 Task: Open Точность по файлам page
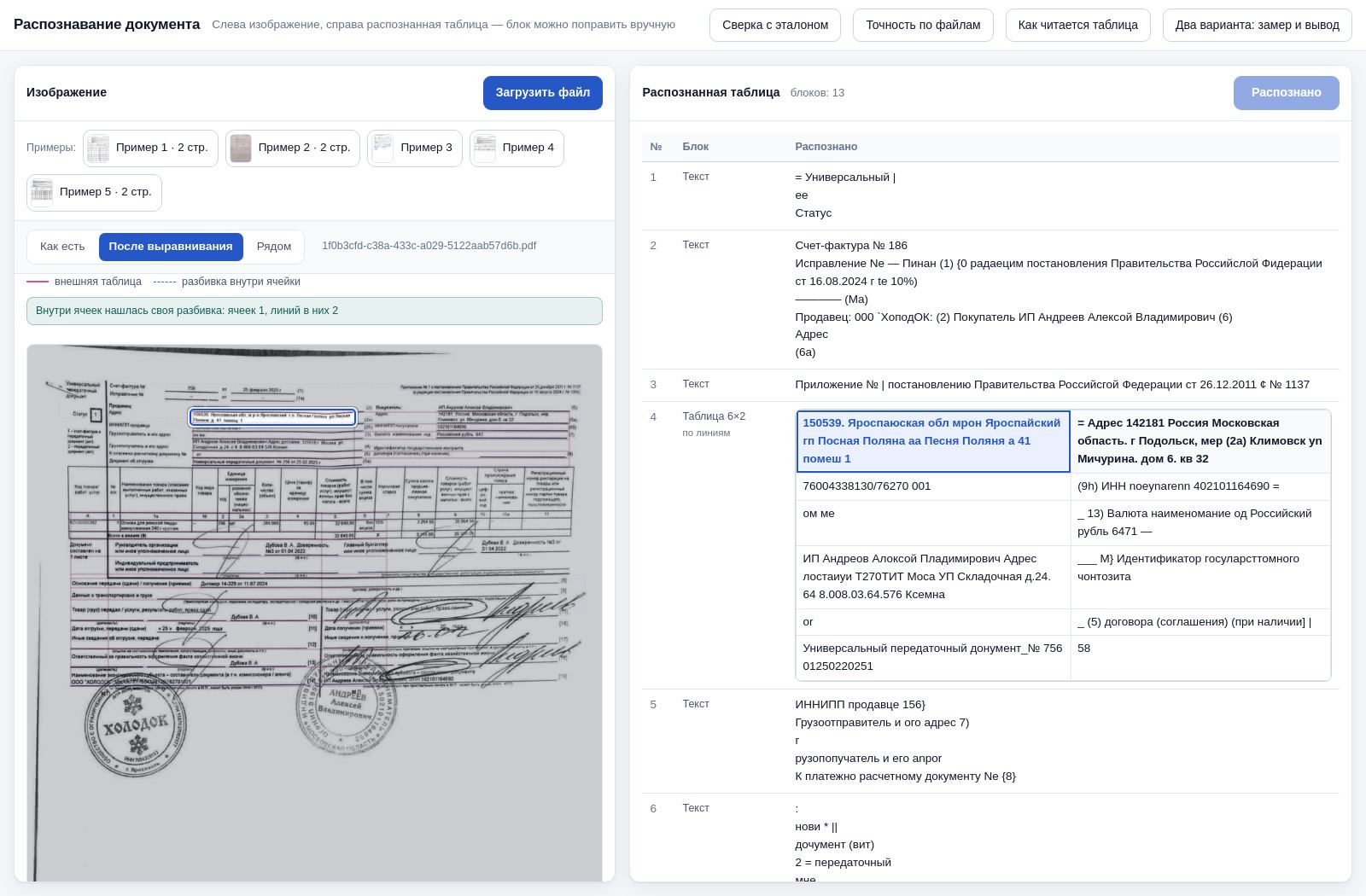pos(923,25)
